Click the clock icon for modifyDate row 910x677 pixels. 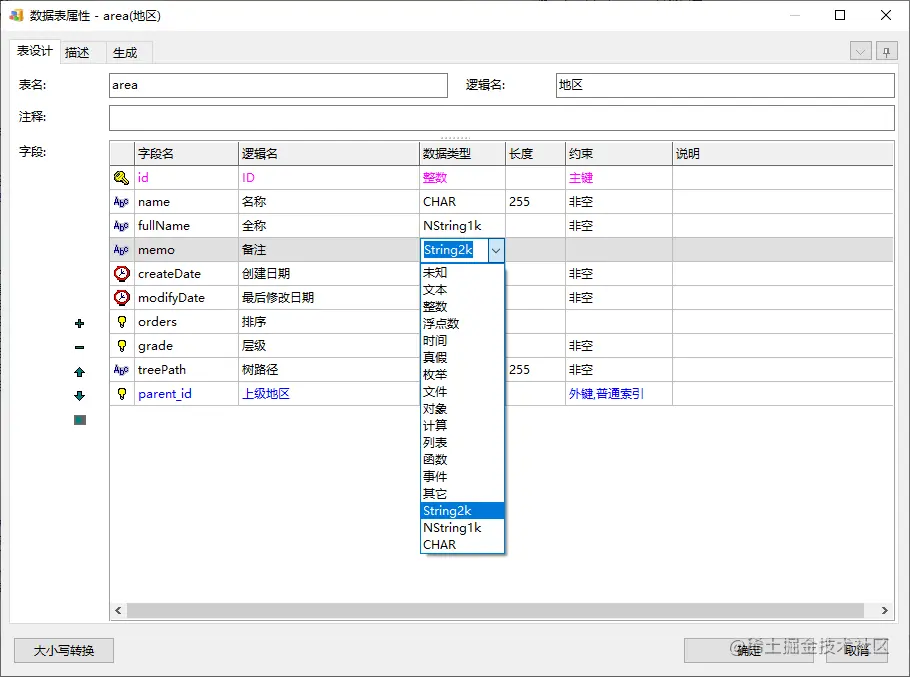pos(121,298)
